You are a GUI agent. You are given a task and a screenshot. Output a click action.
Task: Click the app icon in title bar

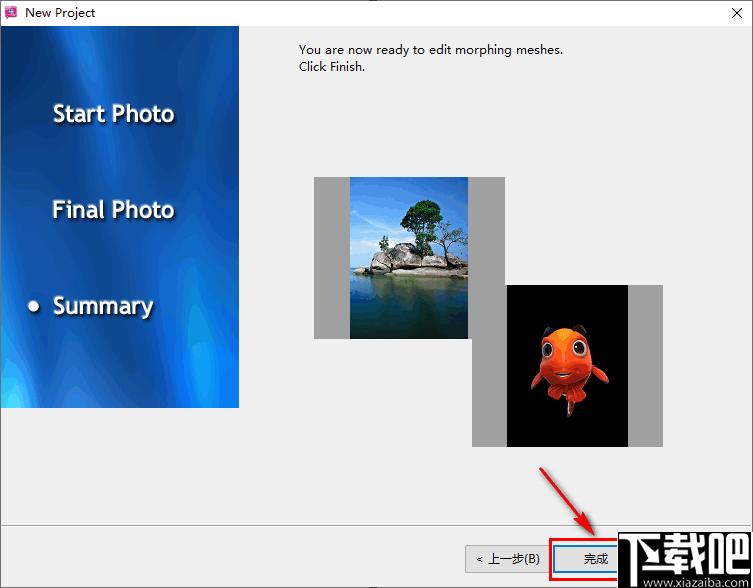(11, 12)
